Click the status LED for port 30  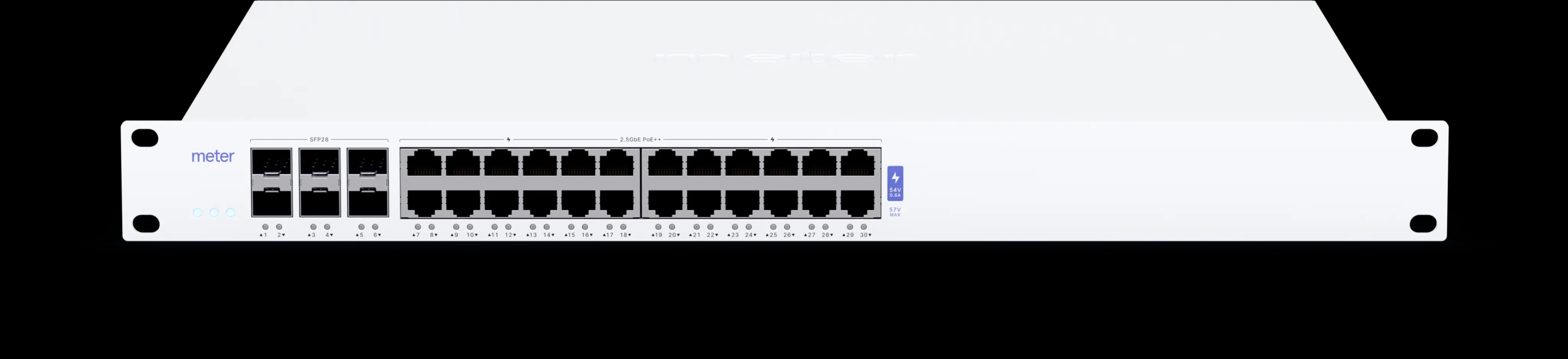(864, 227)
